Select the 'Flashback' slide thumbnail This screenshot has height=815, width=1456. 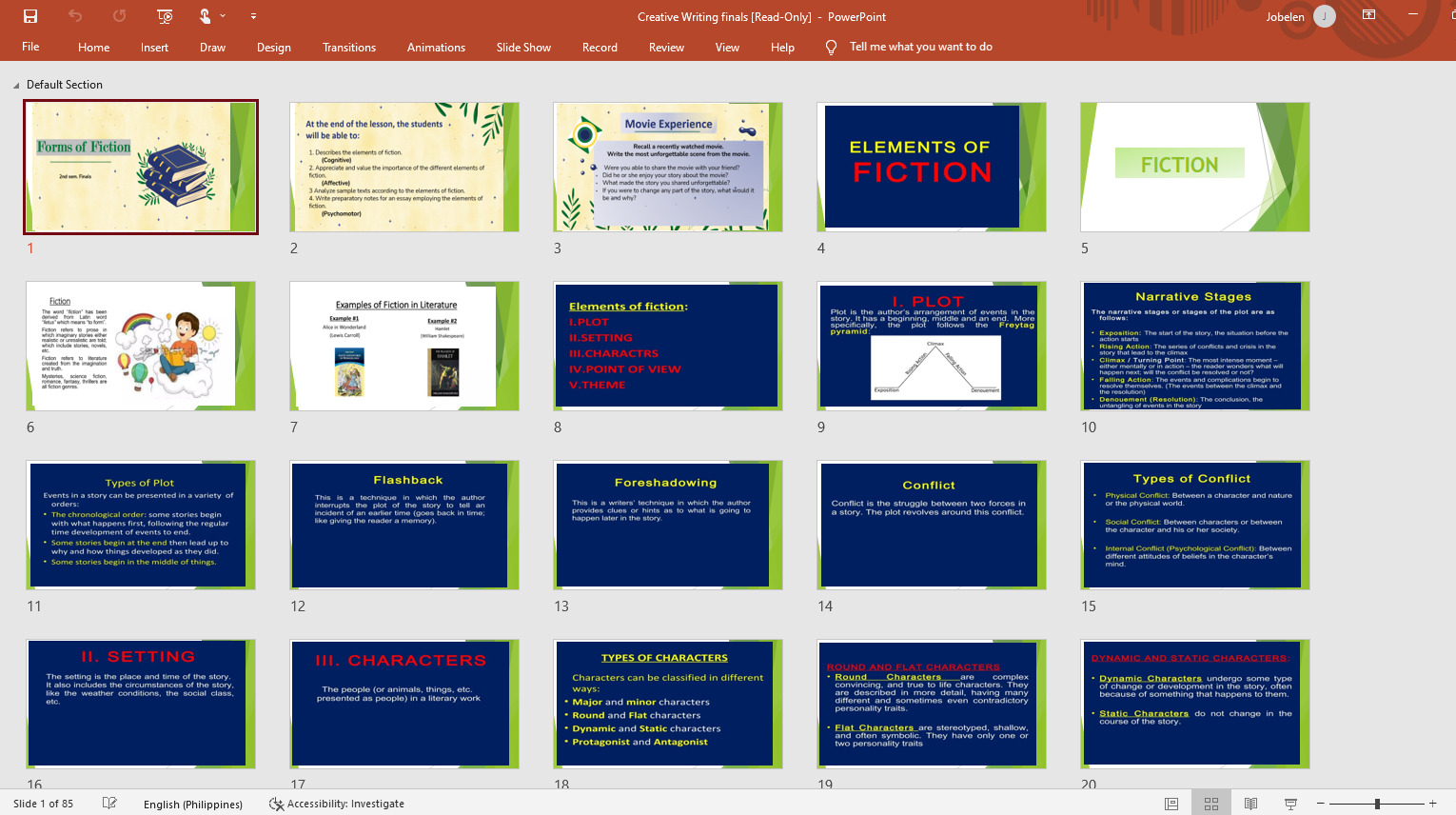tap(404, 525)
